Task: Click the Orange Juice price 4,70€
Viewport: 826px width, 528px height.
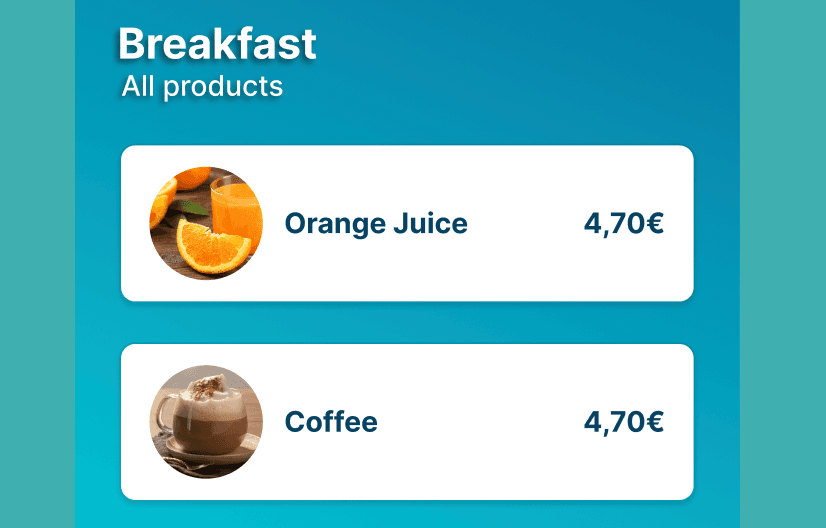Action: pos(623,223)
